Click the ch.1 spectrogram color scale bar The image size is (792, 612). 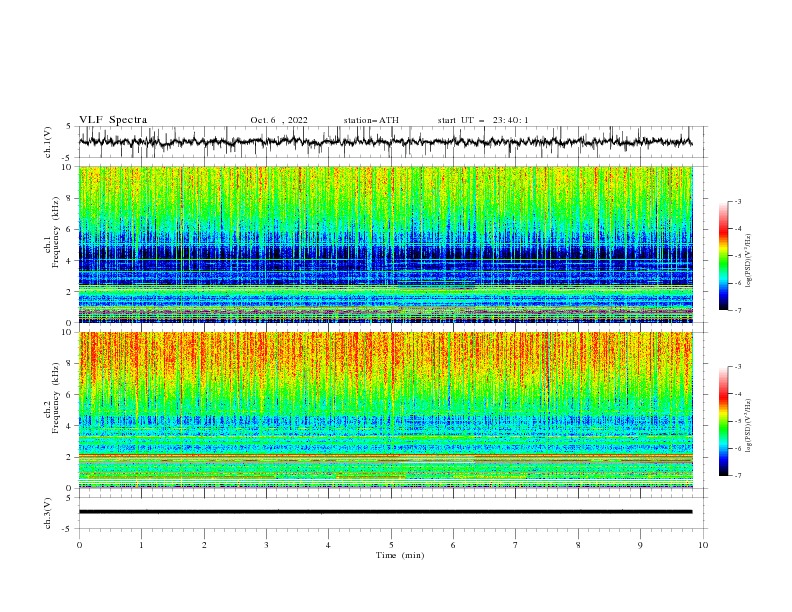(x=723, y=255)
